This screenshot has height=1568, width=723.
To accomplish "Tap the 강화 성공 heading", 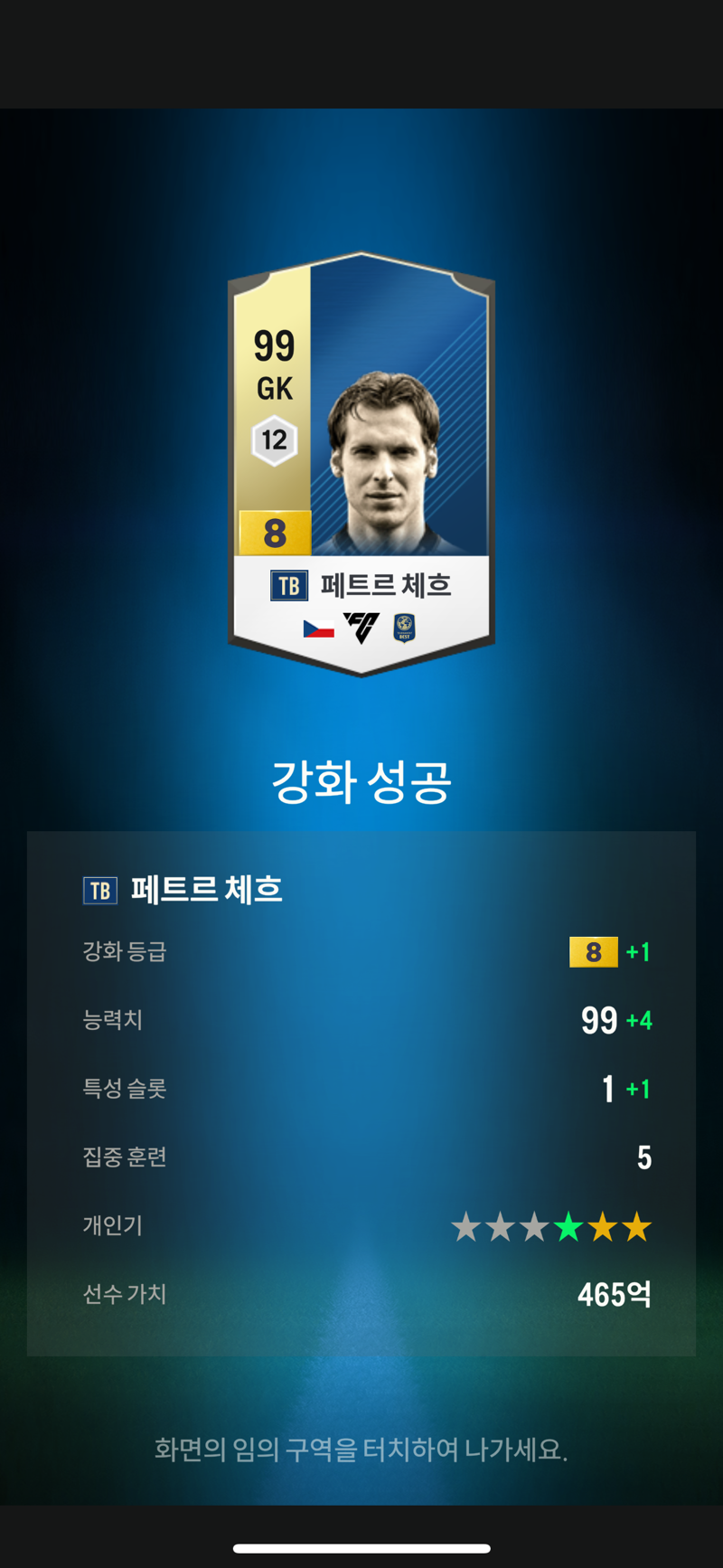I will point(361,782).
